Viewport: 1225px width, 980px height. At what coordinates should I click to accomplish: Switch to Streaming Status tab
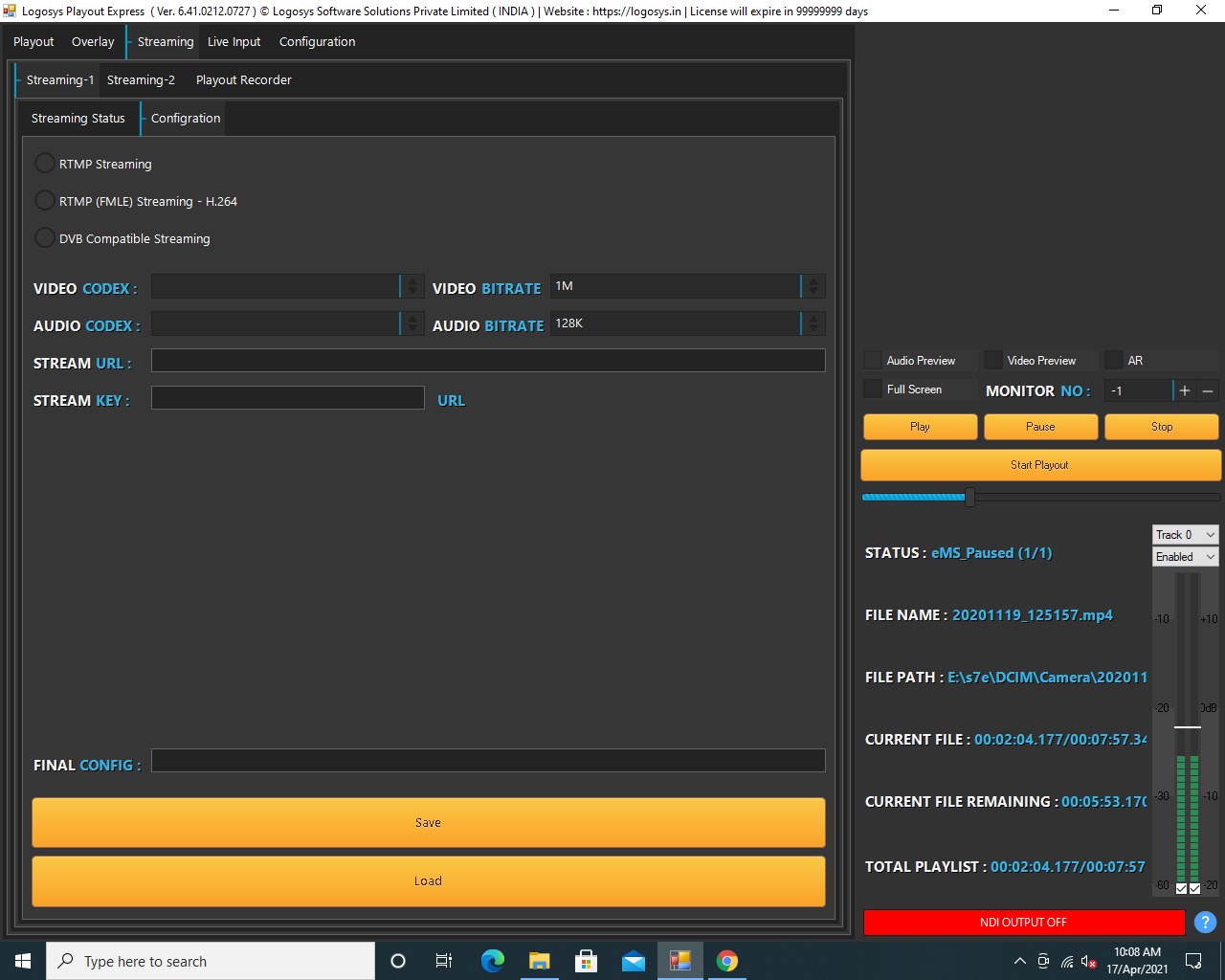[x=78, y=118]
